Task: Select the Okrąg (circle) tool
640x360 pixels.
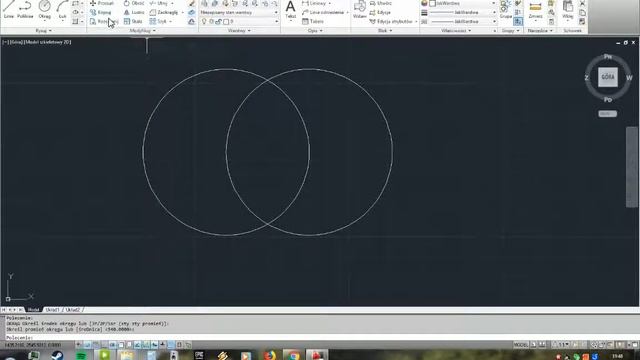Action: pos(44,10)
